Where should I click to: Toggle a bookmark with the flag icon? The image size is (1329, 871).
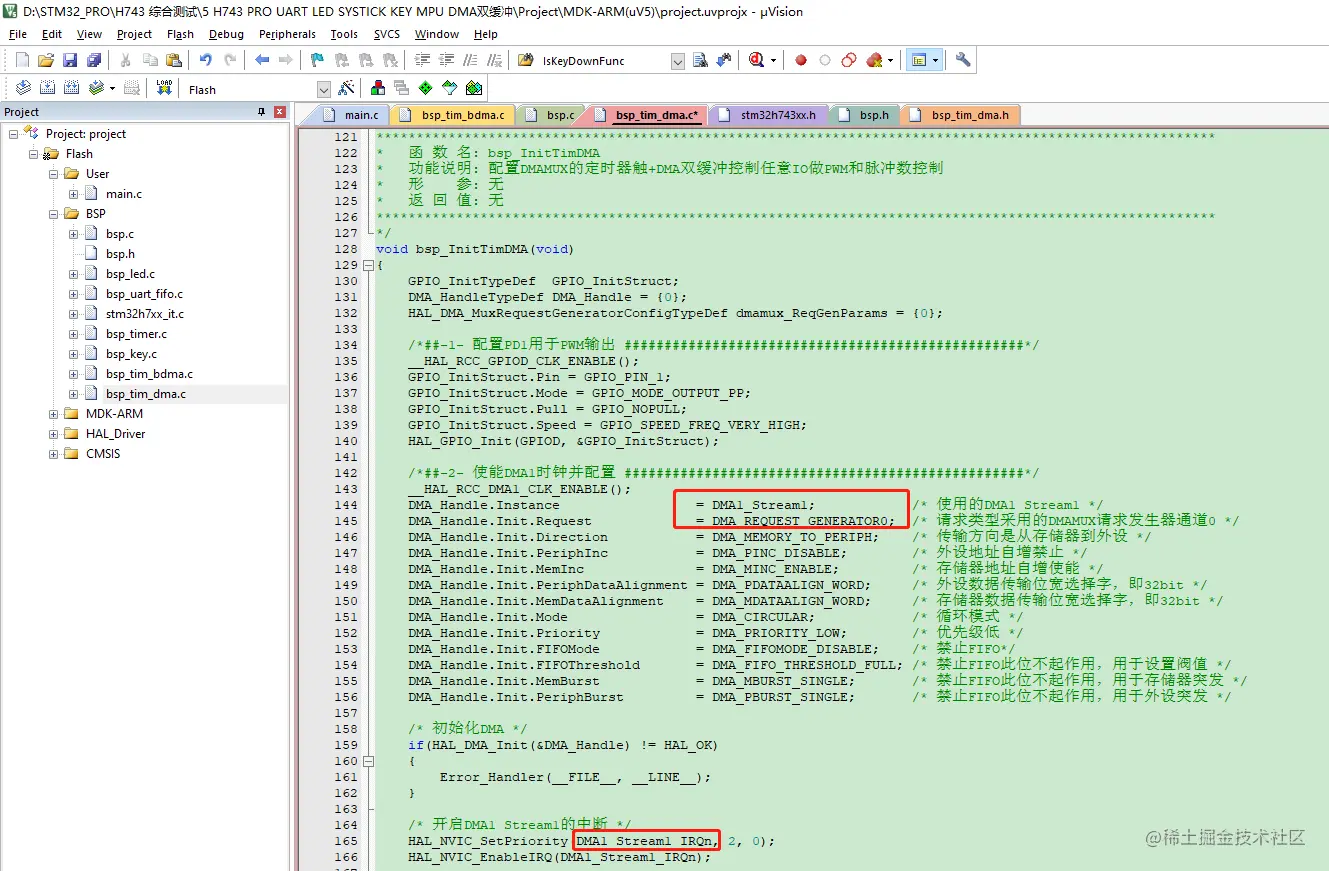[x=318, y=60]
